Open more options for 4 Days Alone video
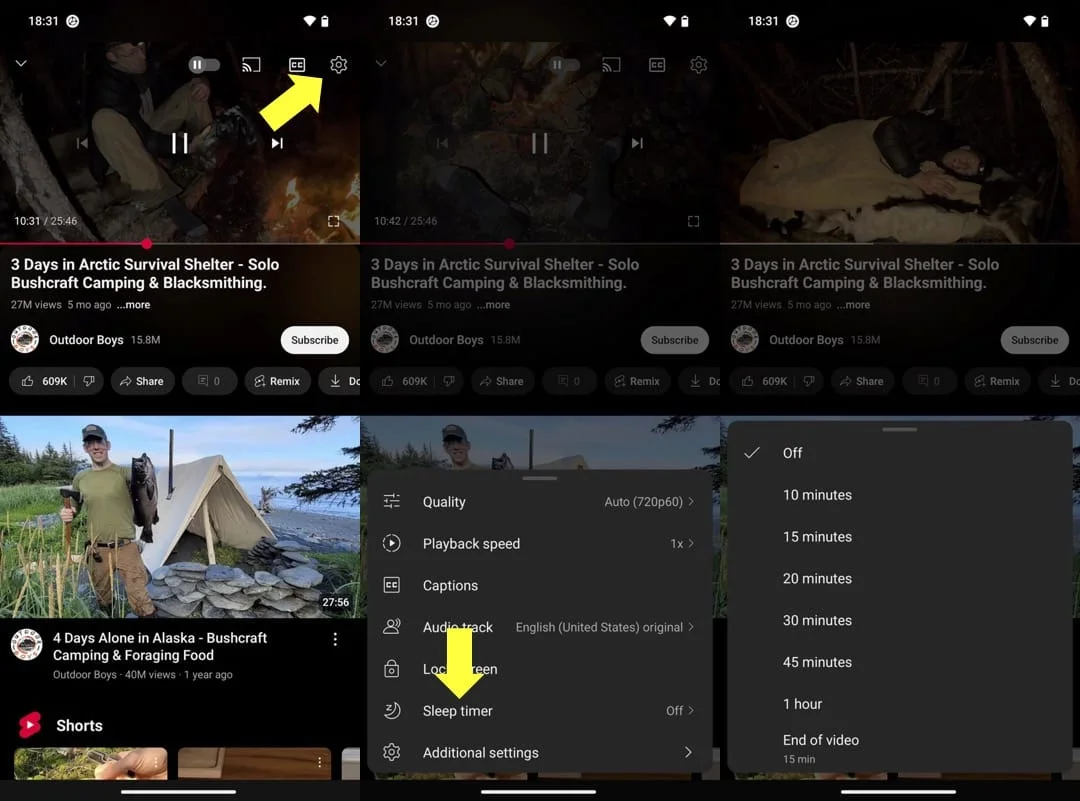Viewport: 1080px width, 801px height. pos(335,639)
